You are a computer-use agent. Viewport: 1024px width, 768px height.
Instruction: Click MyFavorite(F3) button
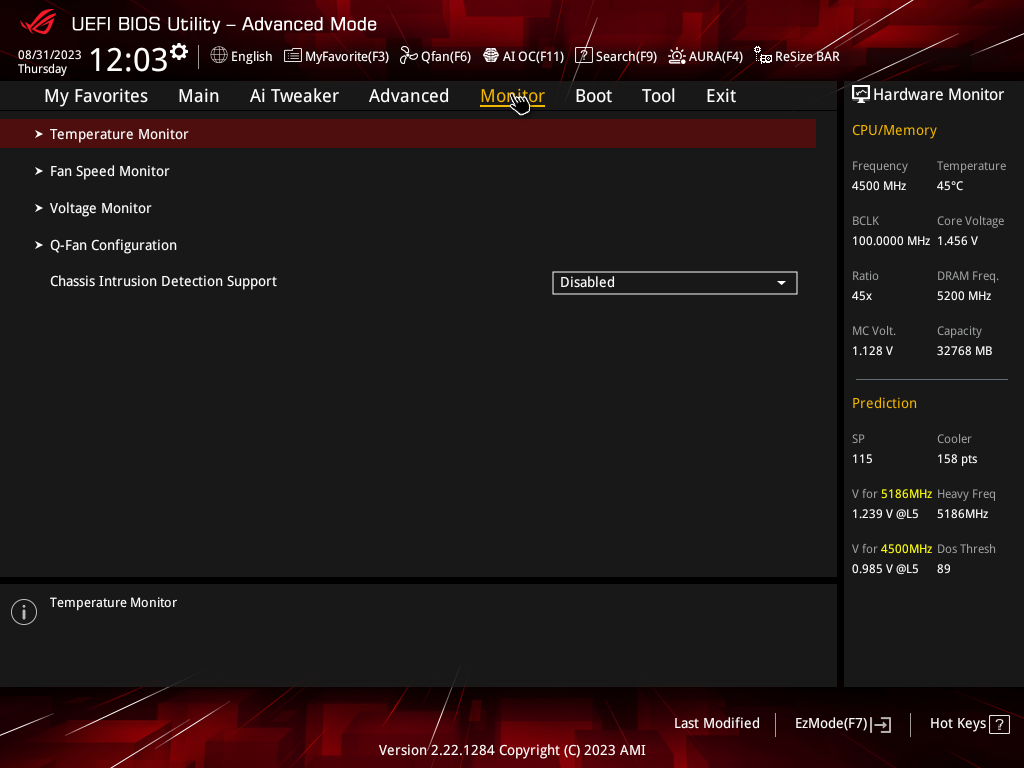(336, 56)
